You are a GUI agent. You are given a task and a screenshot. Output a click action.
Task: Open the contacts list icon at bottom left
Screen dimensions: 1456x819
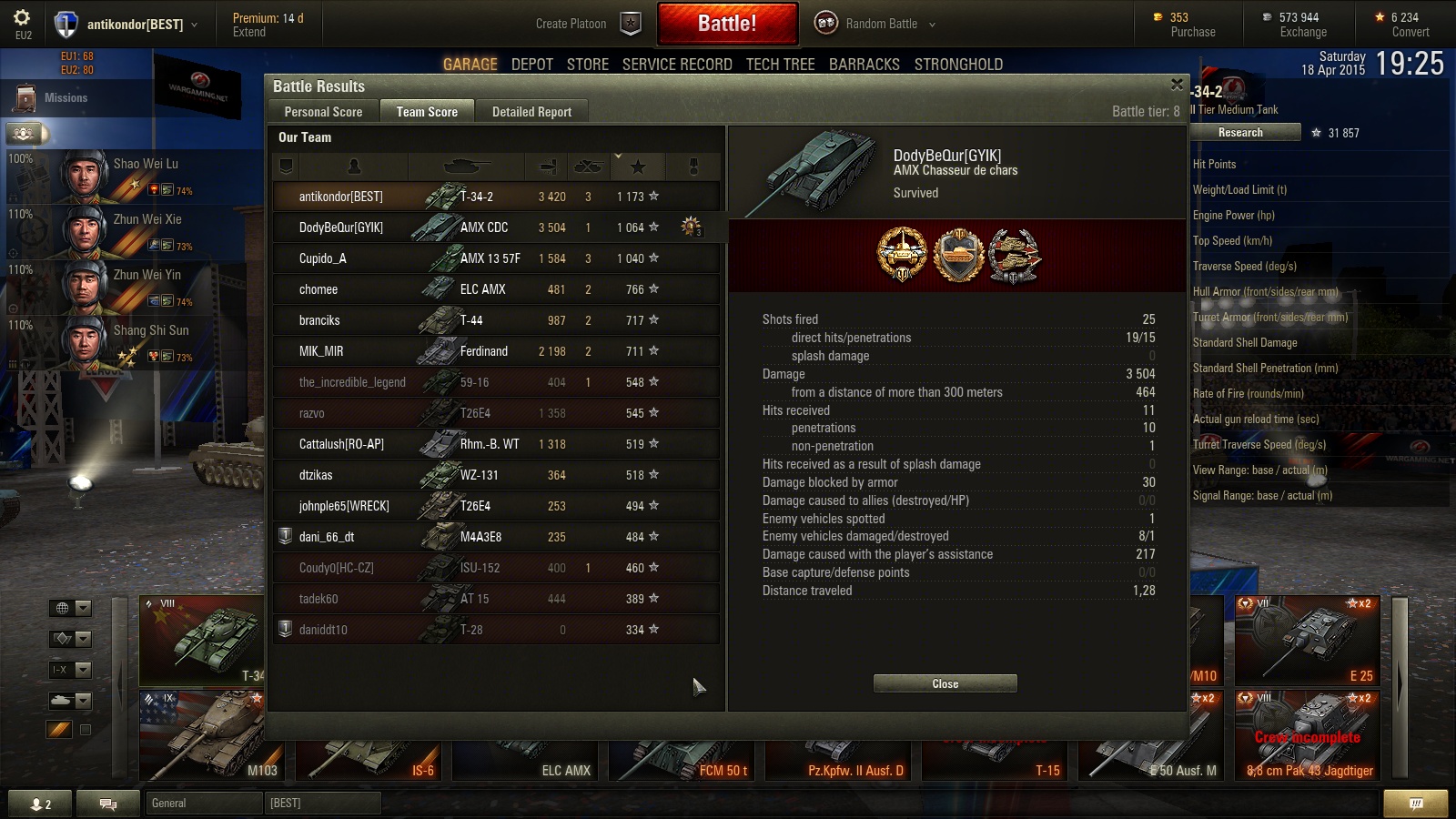pyautogui.click(x=40, y=804)
